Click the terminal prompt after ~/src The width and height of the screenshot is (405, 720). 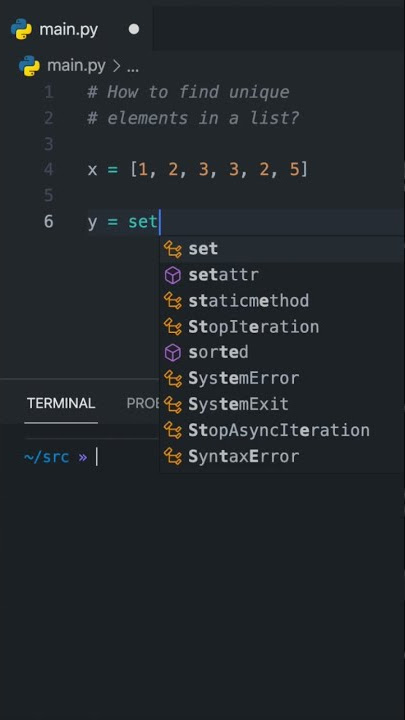click(x=96, y=457)
